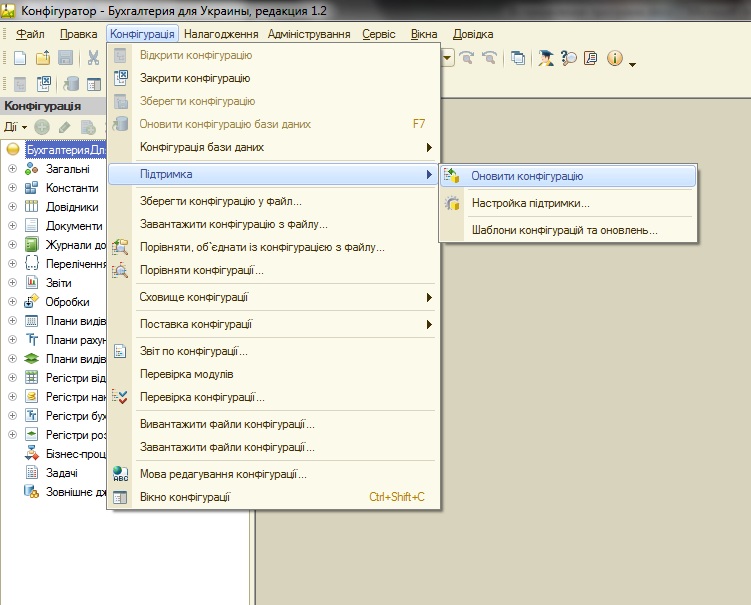Viewport: 751px width, 605px height.
Task: Open the Сховище конфігурації submenu
Action: click(x=273, y=297)
